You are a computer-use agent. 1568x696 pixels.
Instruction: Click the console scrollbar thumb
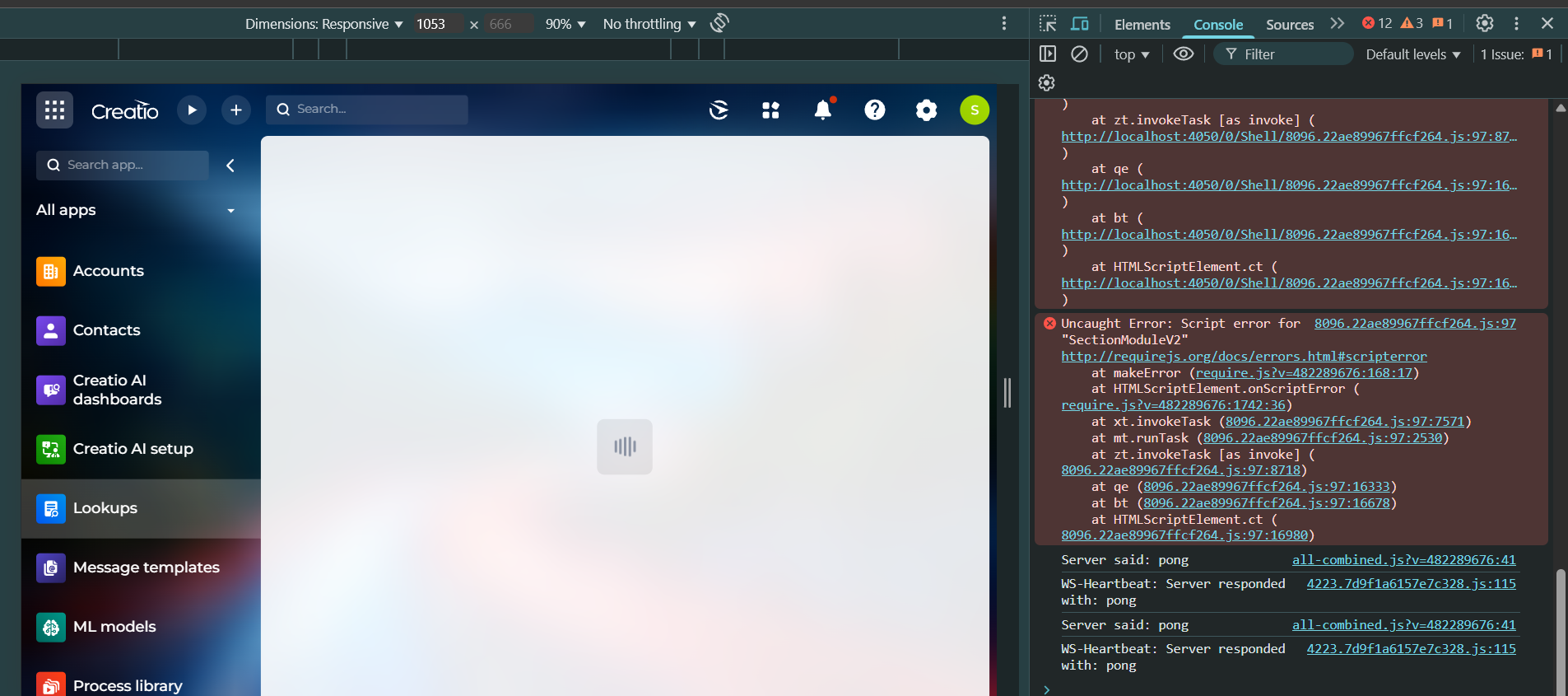click(x=1561, y=631)
